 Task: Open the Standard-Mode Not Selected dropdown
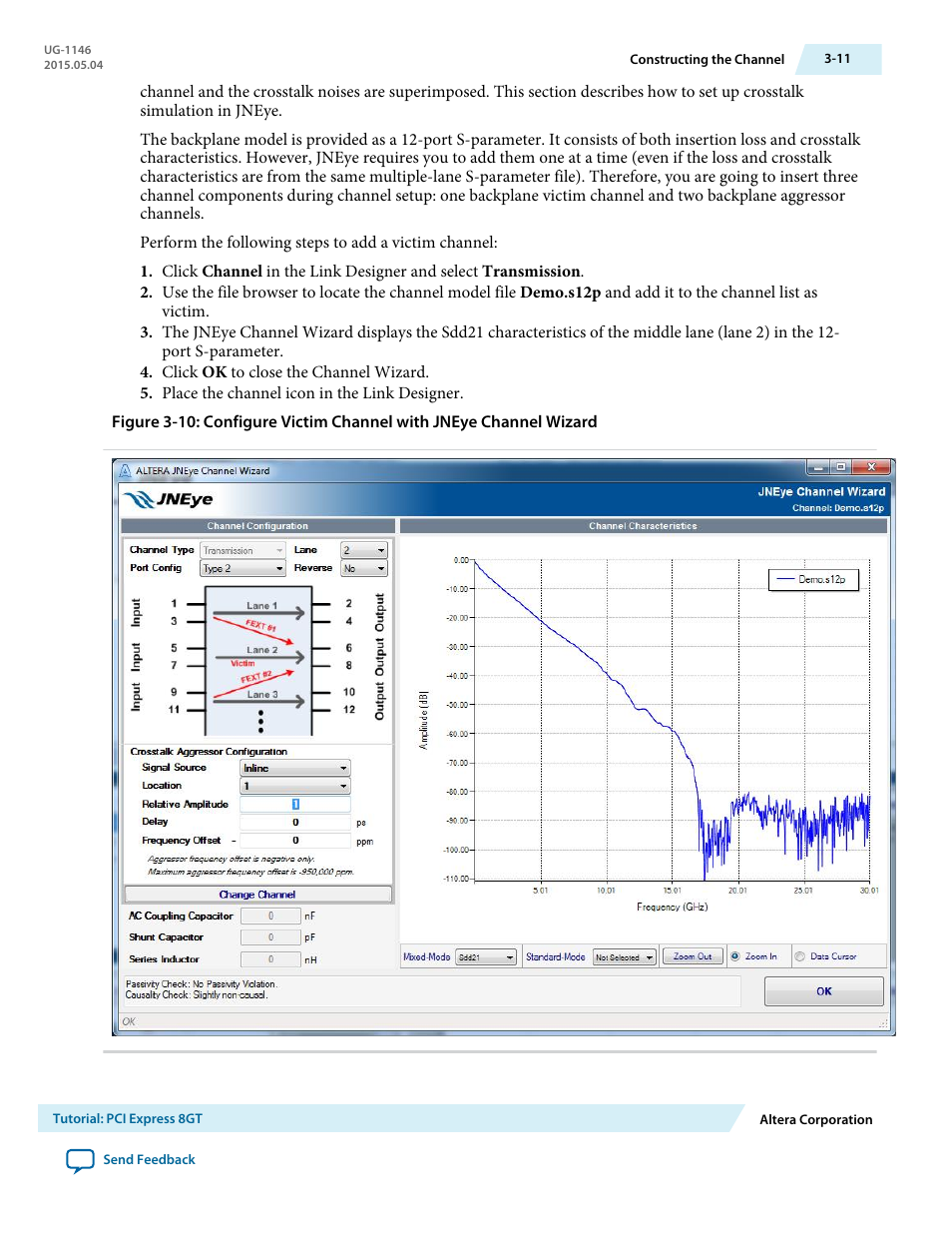(x=625, y=956)
